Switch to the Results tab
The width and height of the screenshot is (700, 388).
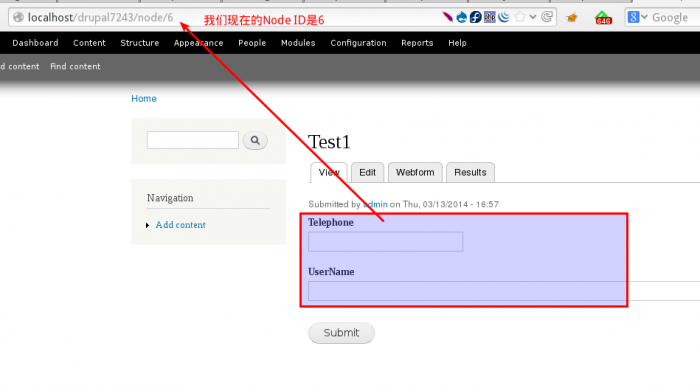470,172
